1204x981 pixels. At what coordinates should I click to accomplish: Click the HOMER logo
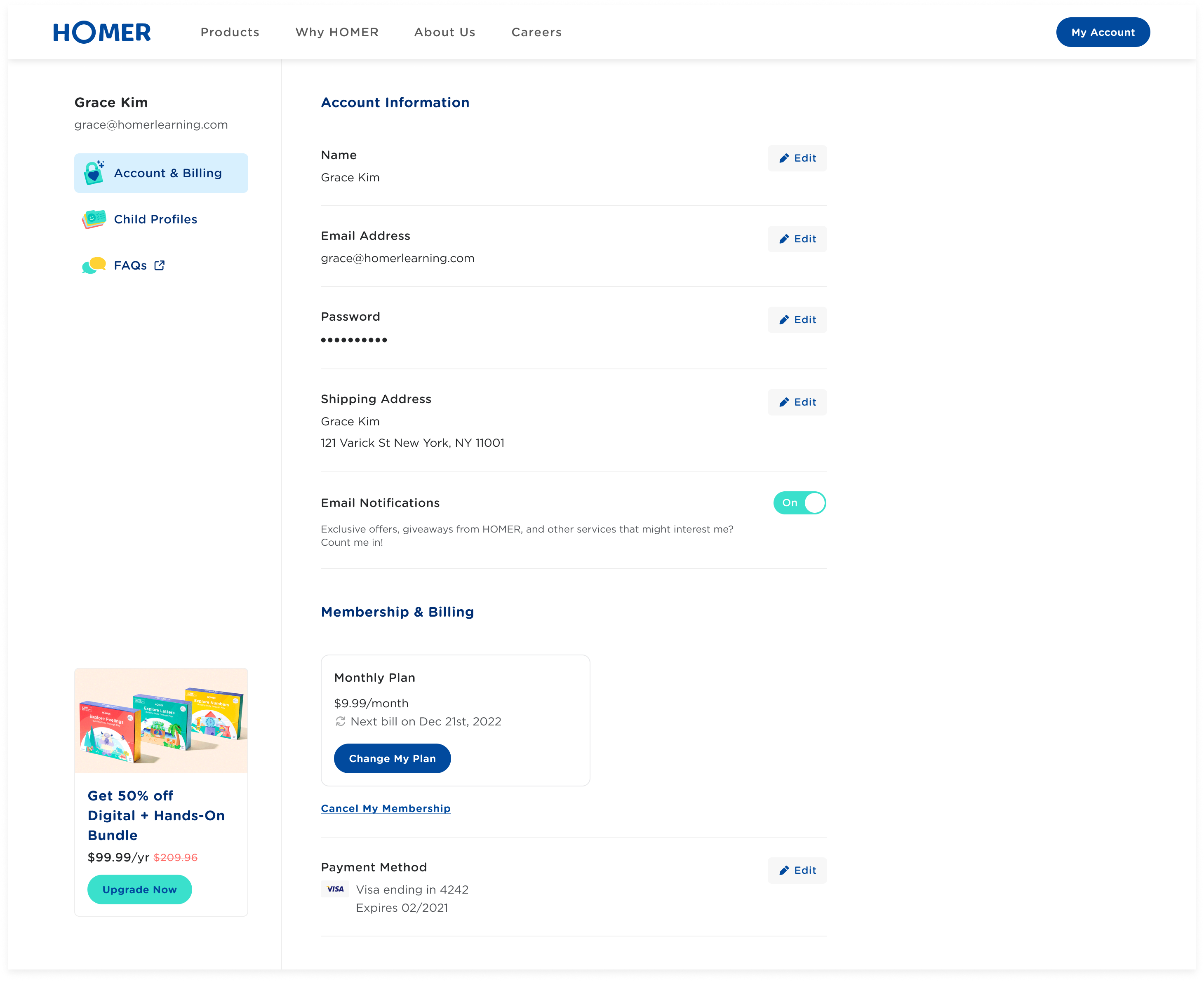(x=101, y=32)
